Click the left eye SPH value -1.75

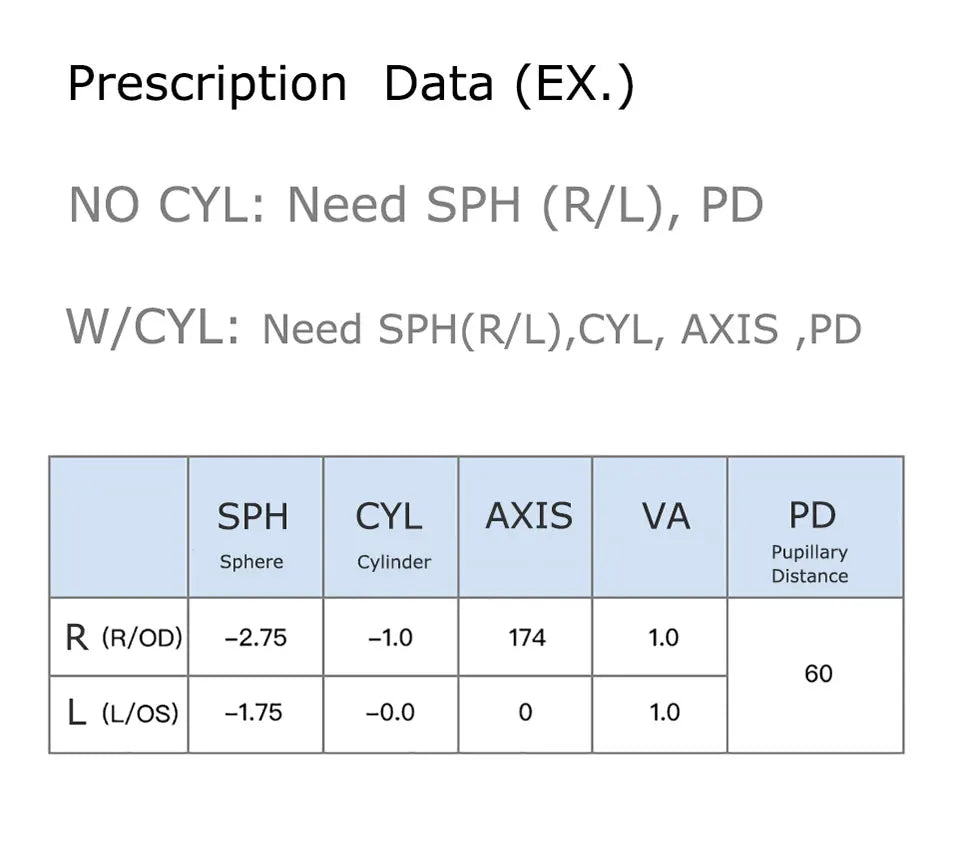coord(254,713)
